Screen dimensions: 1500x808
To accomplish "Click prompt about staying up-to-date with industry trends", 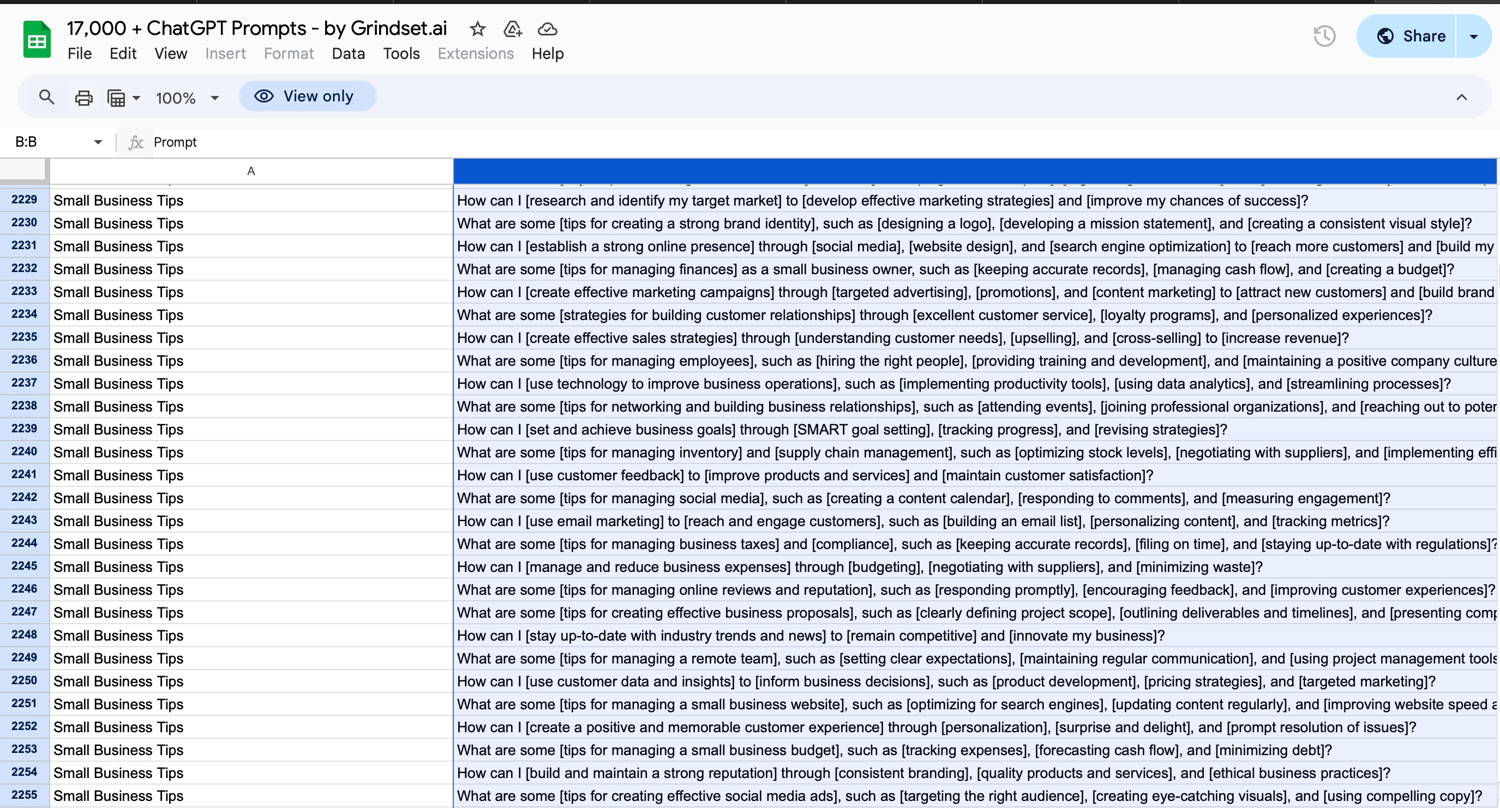I will point(976,635).
